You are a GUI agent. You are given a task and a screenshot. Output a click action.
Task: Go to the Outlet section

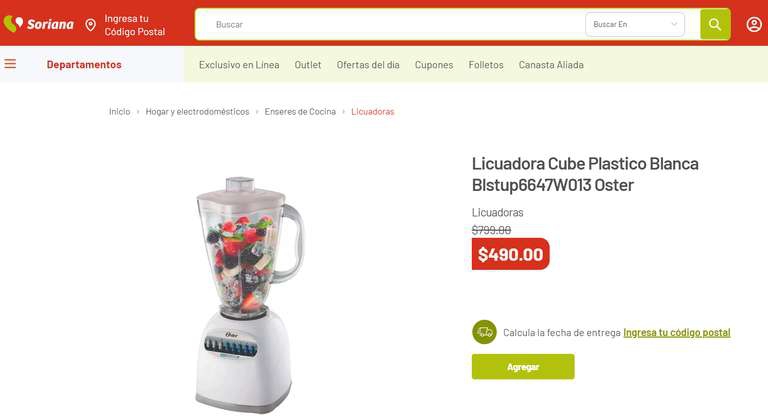tap(308, 65)
